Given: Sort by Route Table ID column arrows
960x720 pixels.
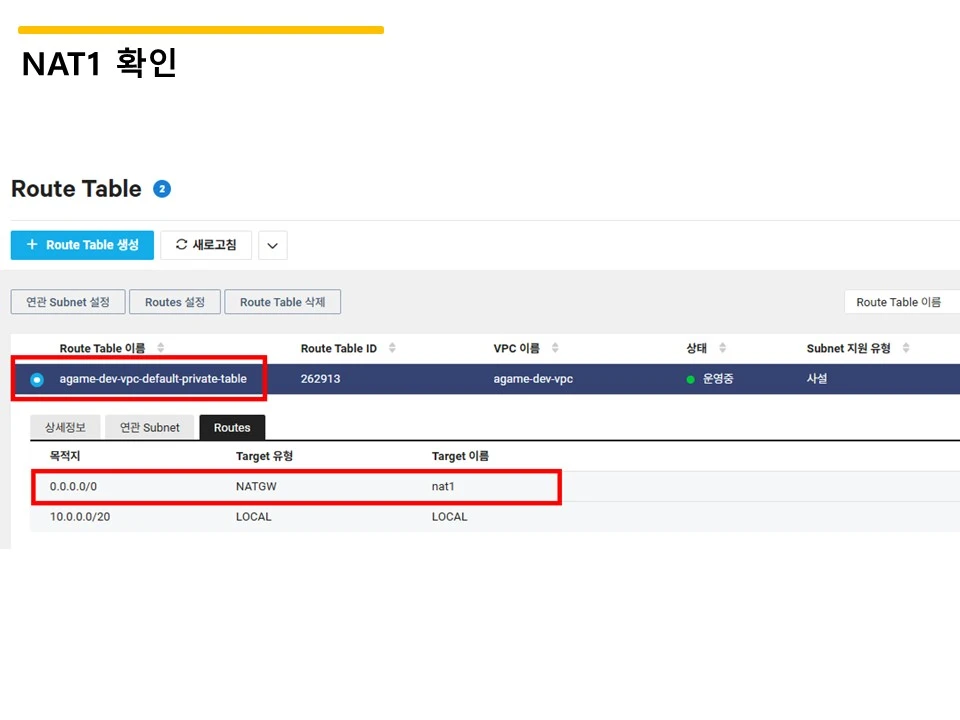Looking at the screenshot, I should click(x=392, y=348).
